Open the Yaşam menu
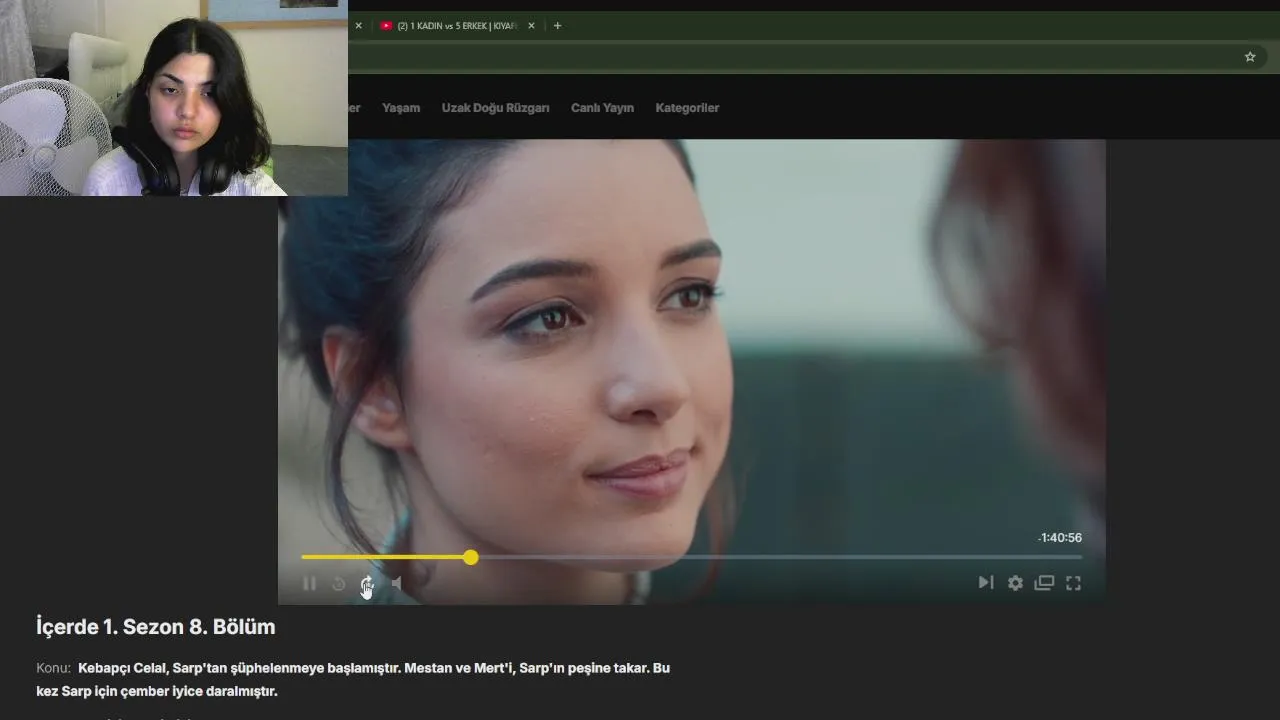 pos(401,108)
